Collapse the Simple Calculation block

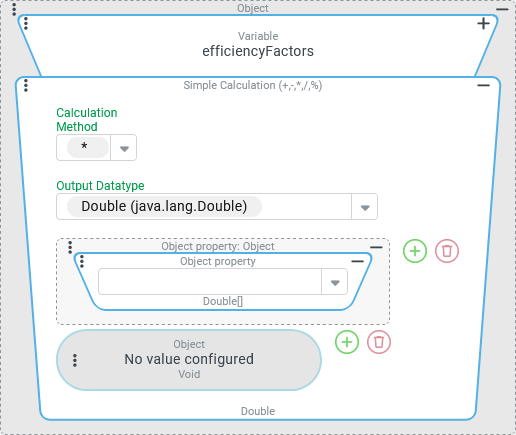[483, 86]
